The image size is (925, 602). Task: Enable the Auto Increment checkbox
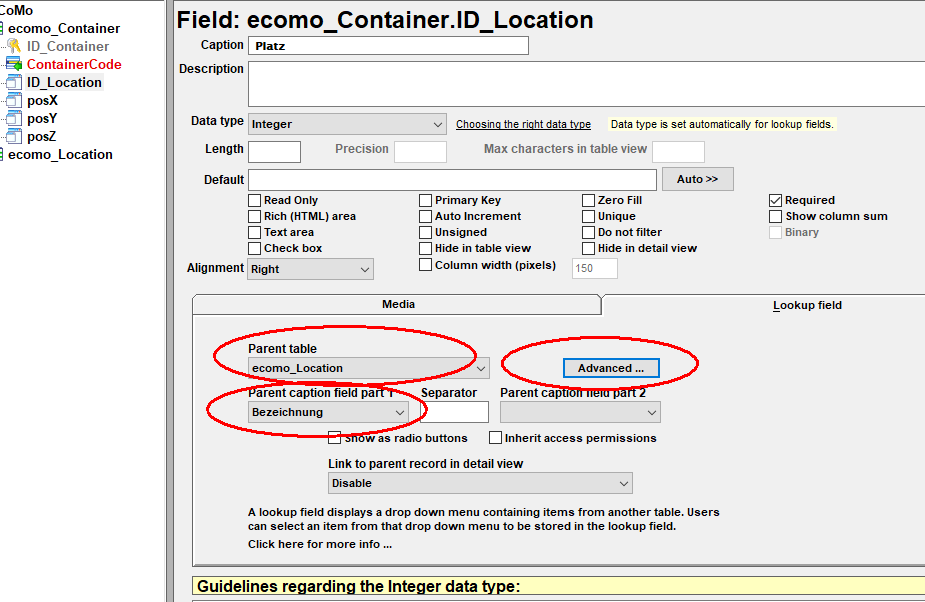click(x=425, y=217)
